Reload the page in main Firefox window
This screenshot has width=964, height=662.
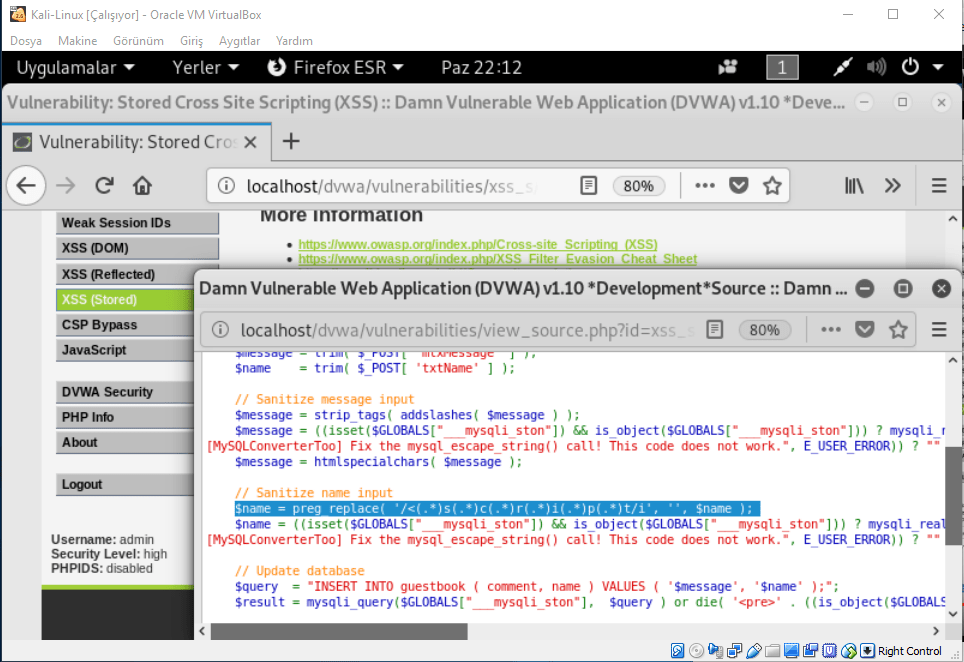(104, 186)
